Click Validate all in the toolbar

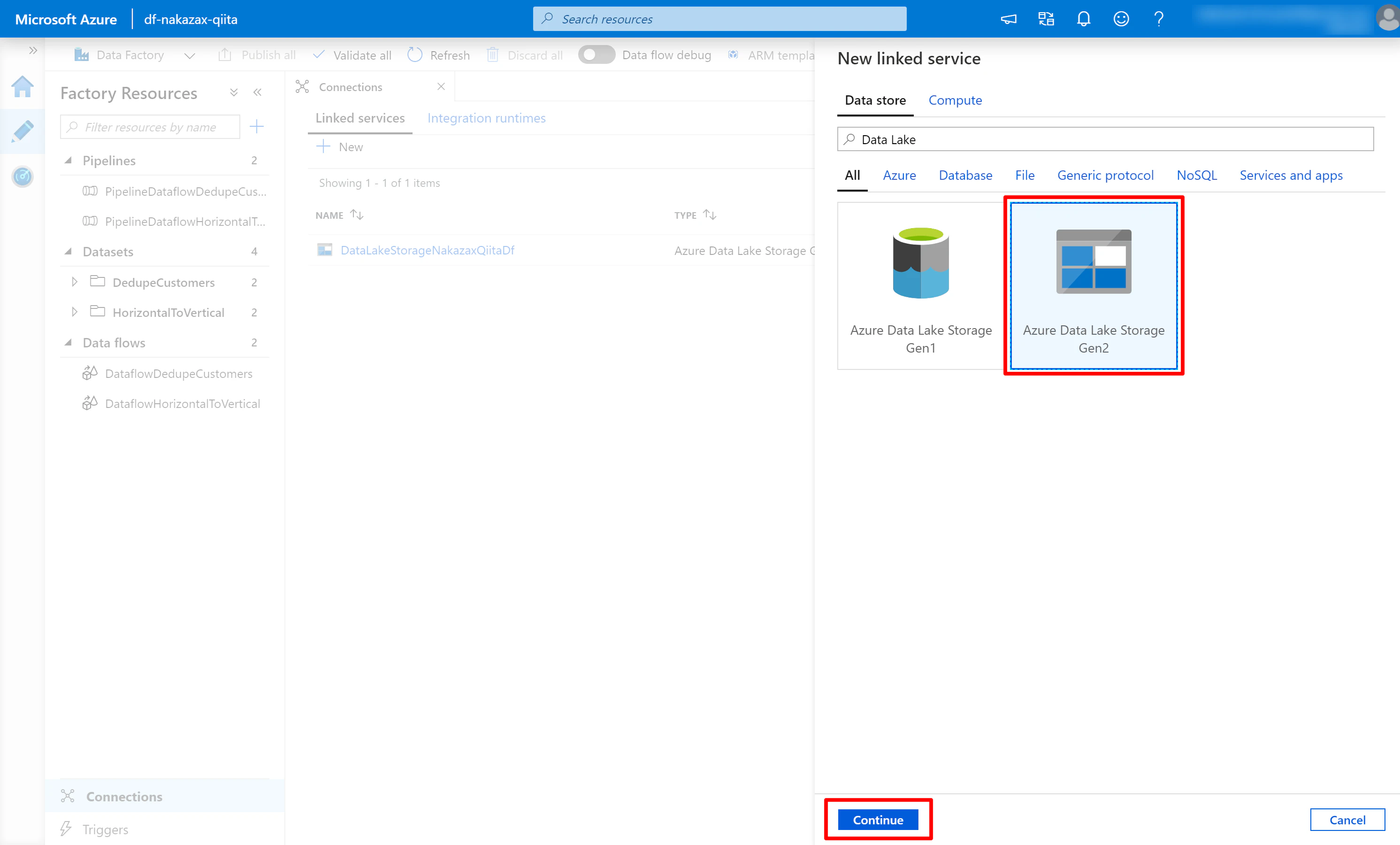click(352, 55)
